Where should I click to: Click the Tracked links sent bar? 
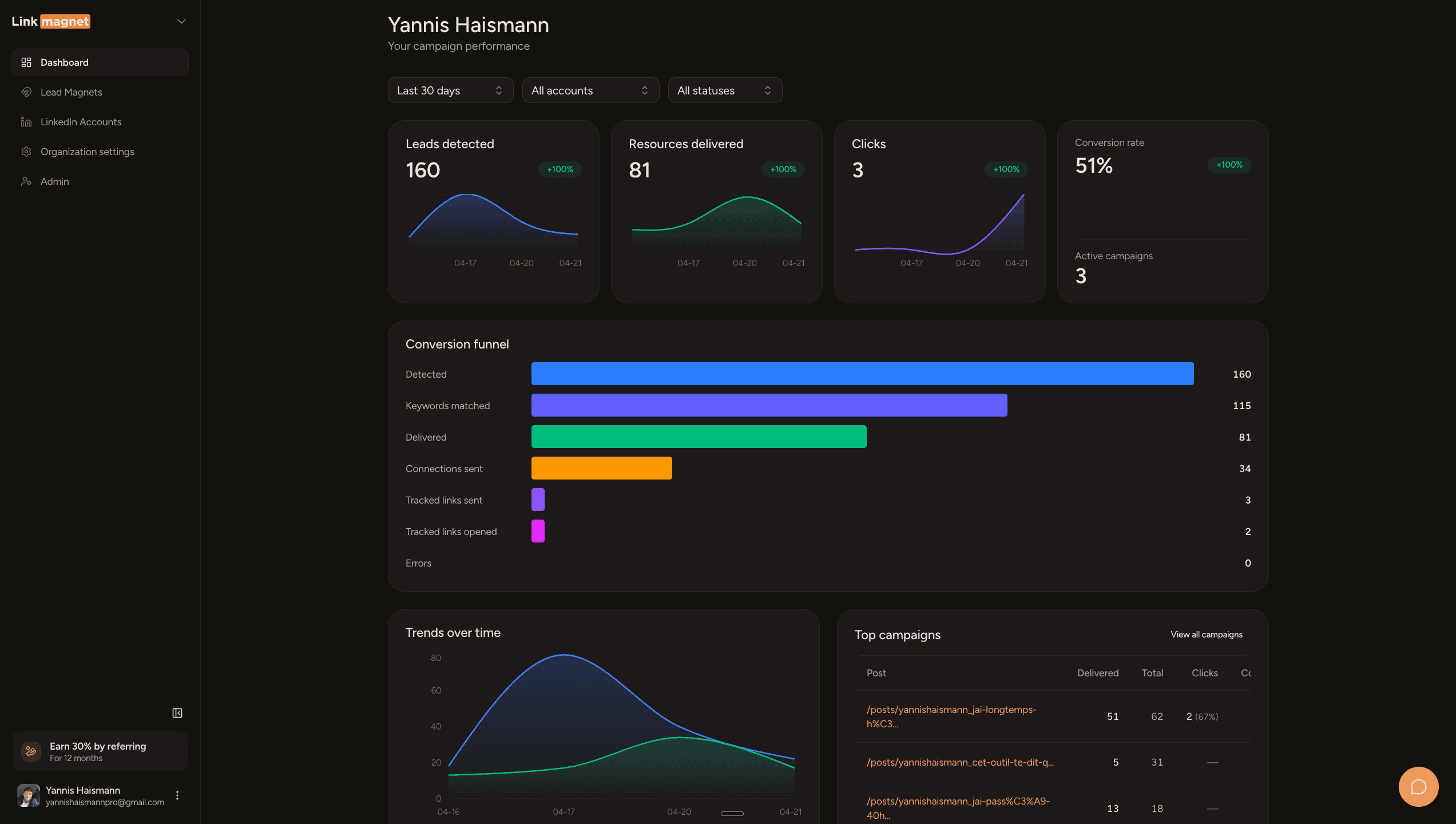pos(538,500)
